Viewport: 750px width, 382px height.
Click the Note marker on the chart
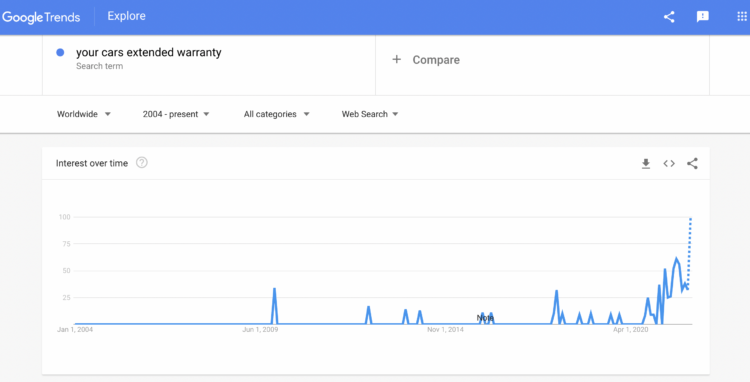click(x=485, y=317)
